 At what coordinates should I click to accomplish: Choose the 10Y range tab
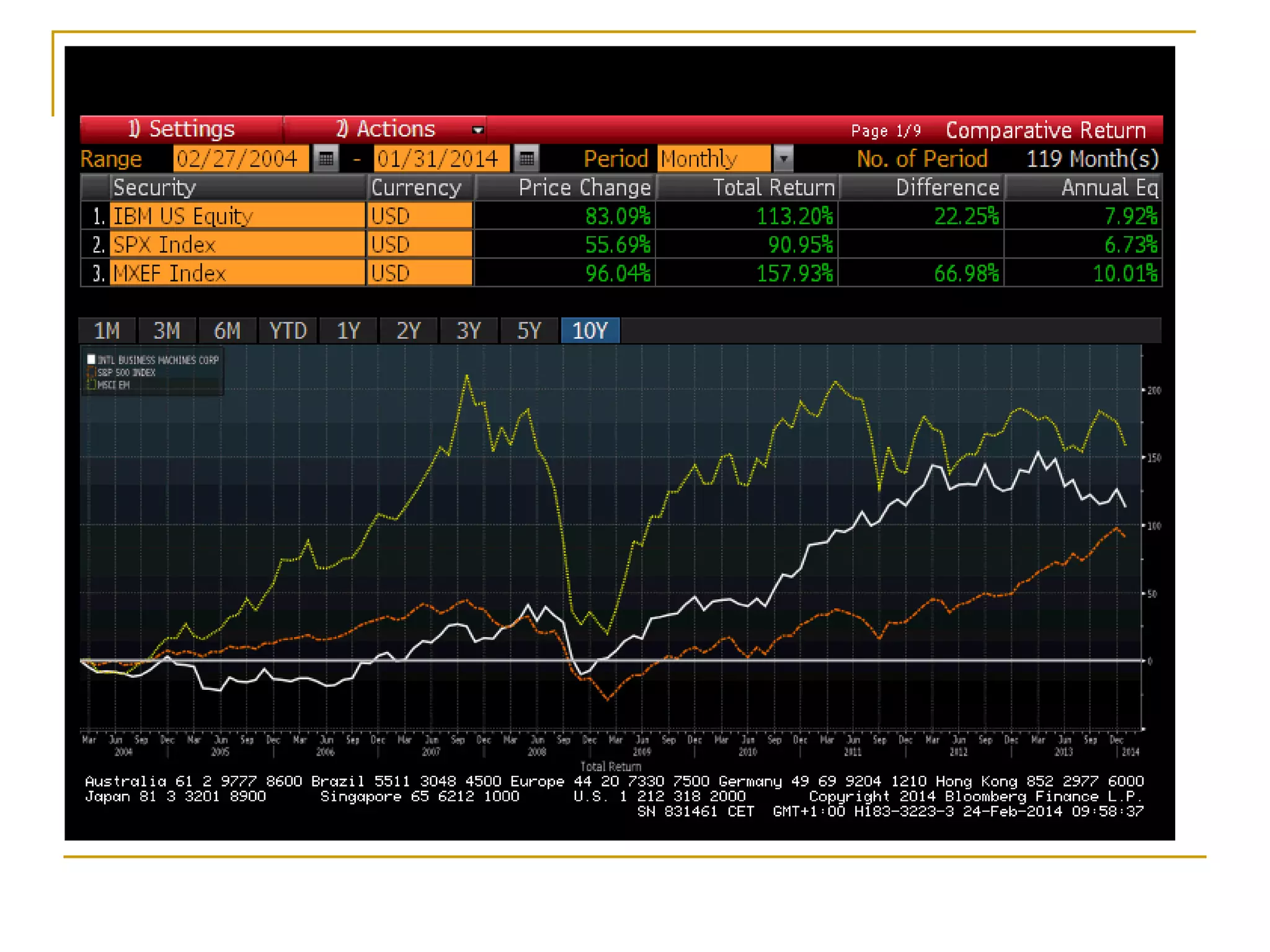tap(590, 330)
